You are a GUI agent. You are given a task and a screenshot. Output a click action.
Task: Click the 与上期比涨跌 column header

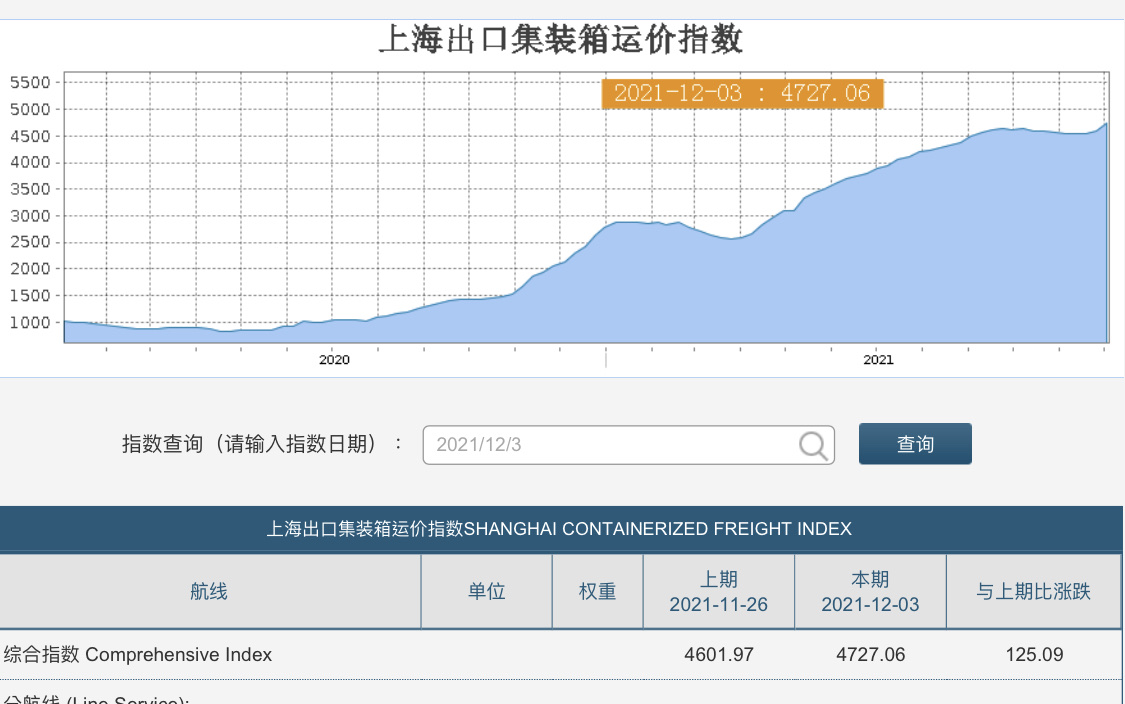(1034, 592)
